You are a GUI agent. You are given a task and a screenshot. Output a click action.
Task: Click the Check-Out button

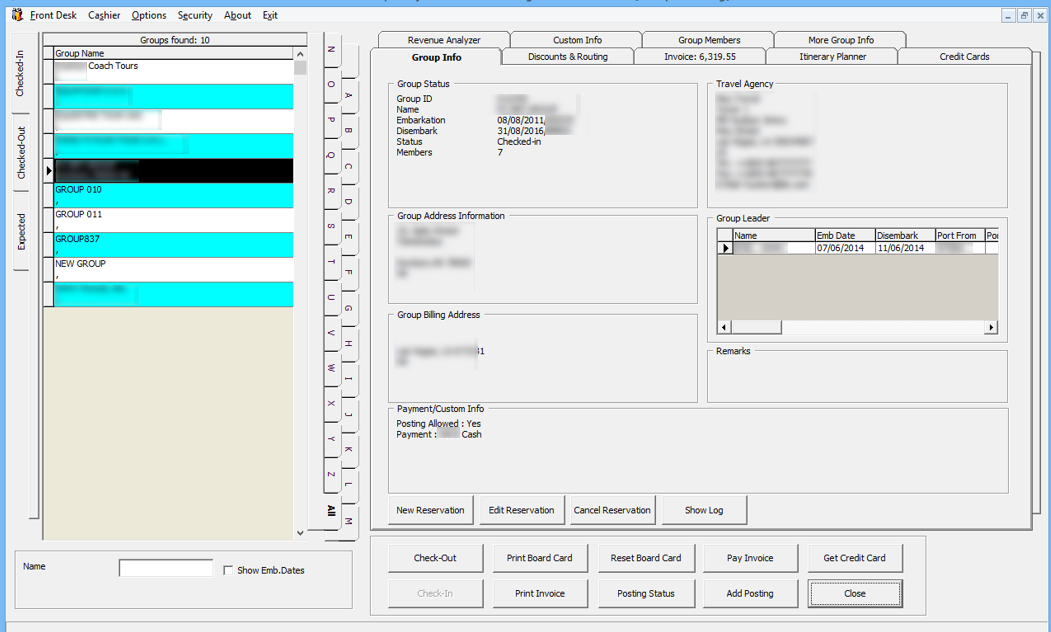coord(435,558)
